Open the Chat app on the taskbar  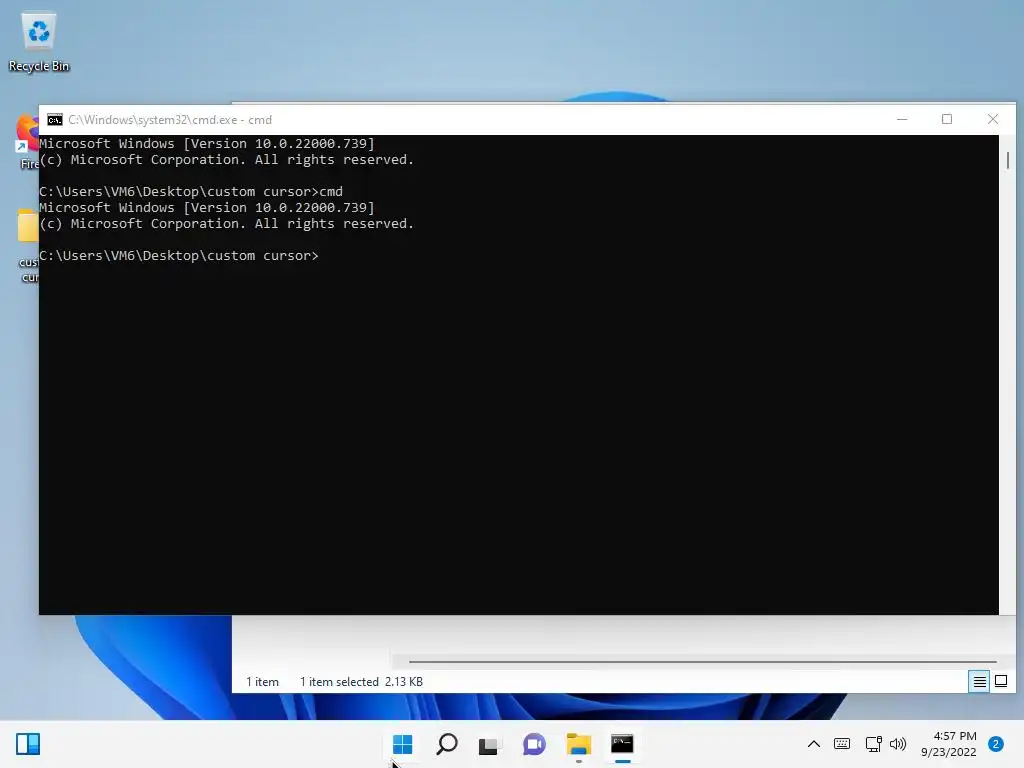pos(534,744)
